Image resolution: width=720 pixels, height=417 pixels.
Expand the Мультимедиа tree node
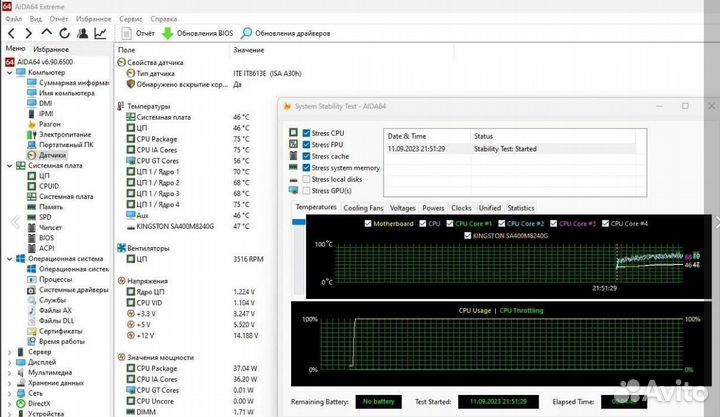pyautogui.click(x=9, y=372)
